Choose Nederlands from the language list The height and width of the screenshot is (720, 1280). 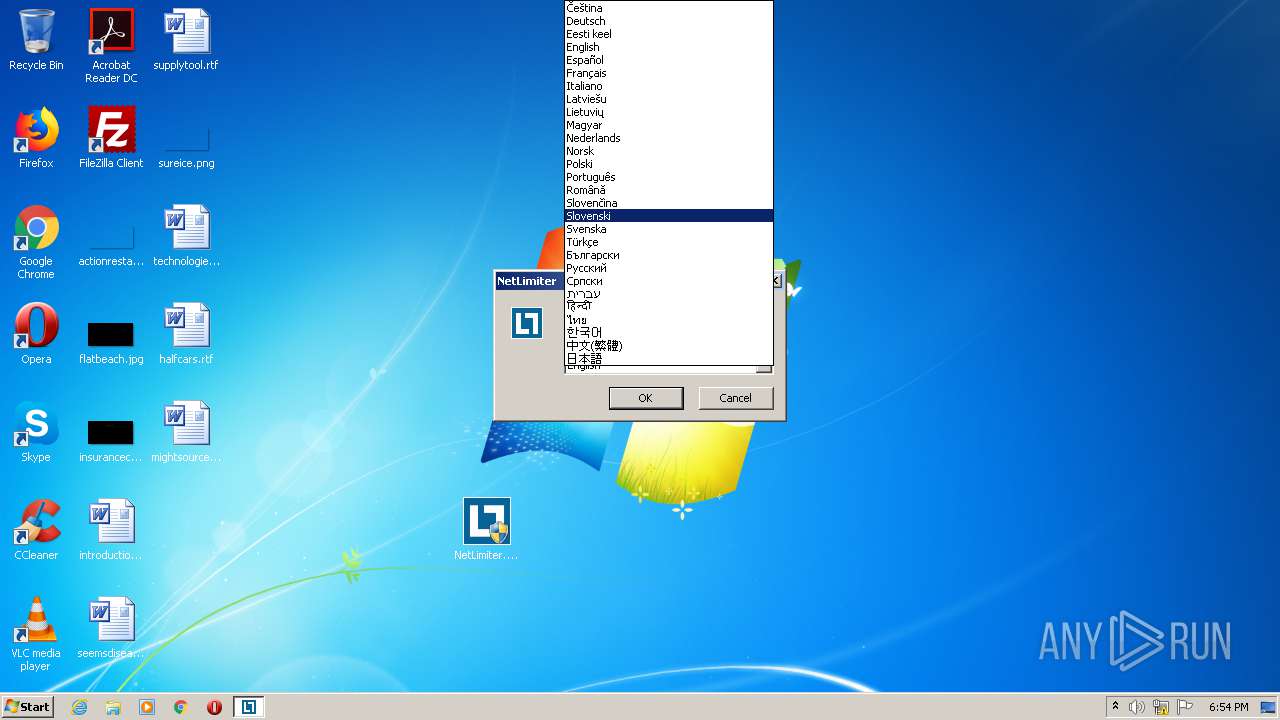point(669,138)
